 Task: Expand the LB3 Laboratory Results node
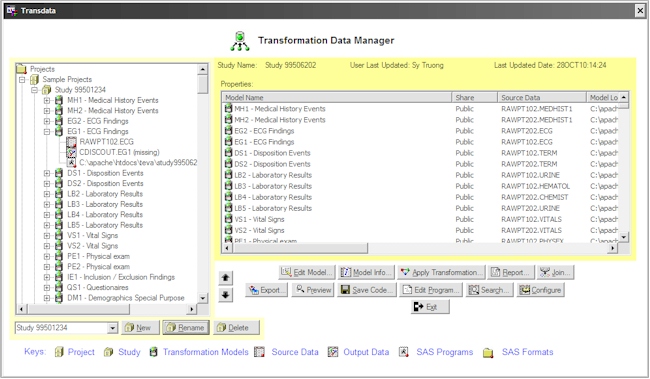pos(47,204)
